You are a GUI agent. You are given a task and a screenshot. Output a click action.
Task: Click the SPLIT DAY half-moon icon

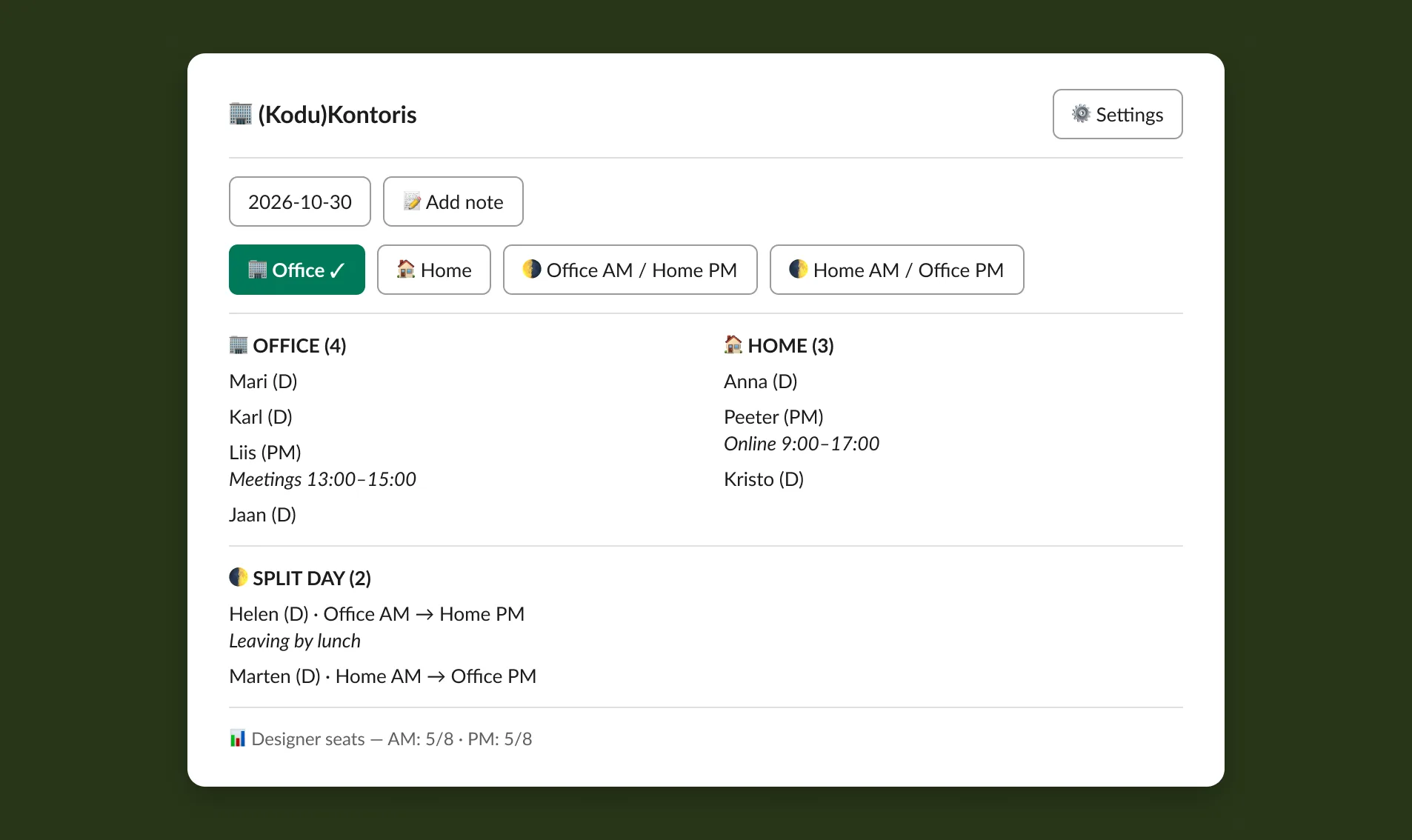click(x=239, y=578)
